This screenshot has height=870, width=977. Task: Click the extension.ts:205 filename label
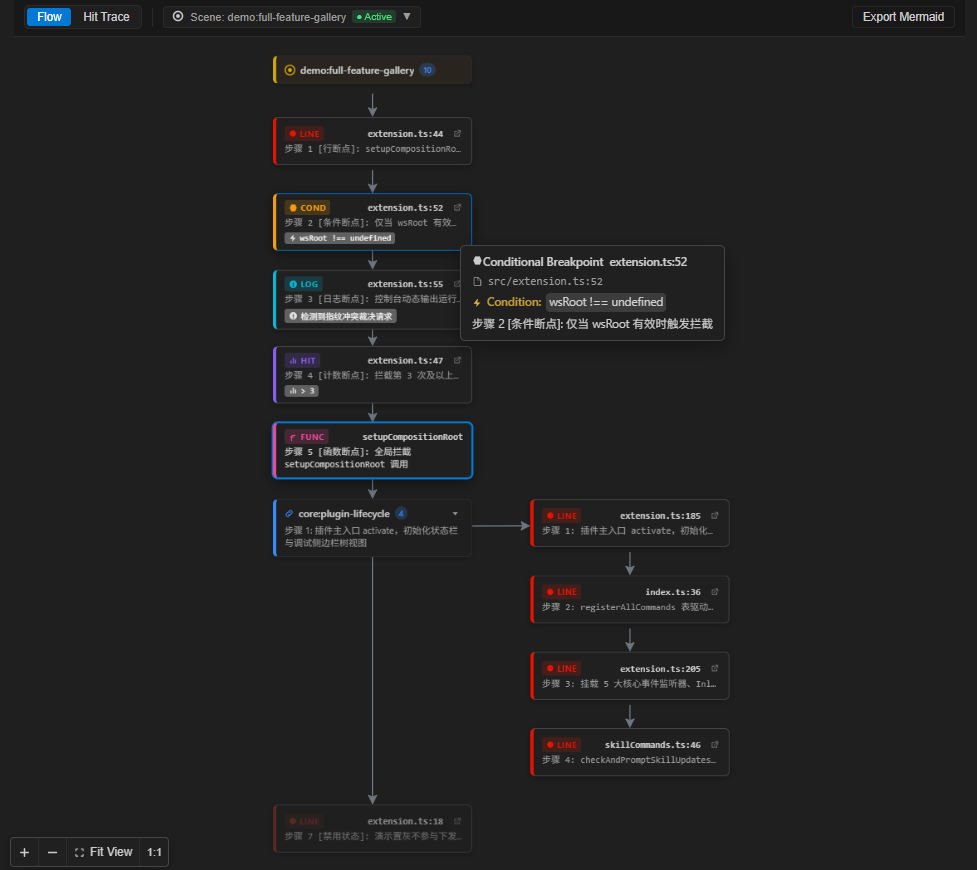coord(660,669)
